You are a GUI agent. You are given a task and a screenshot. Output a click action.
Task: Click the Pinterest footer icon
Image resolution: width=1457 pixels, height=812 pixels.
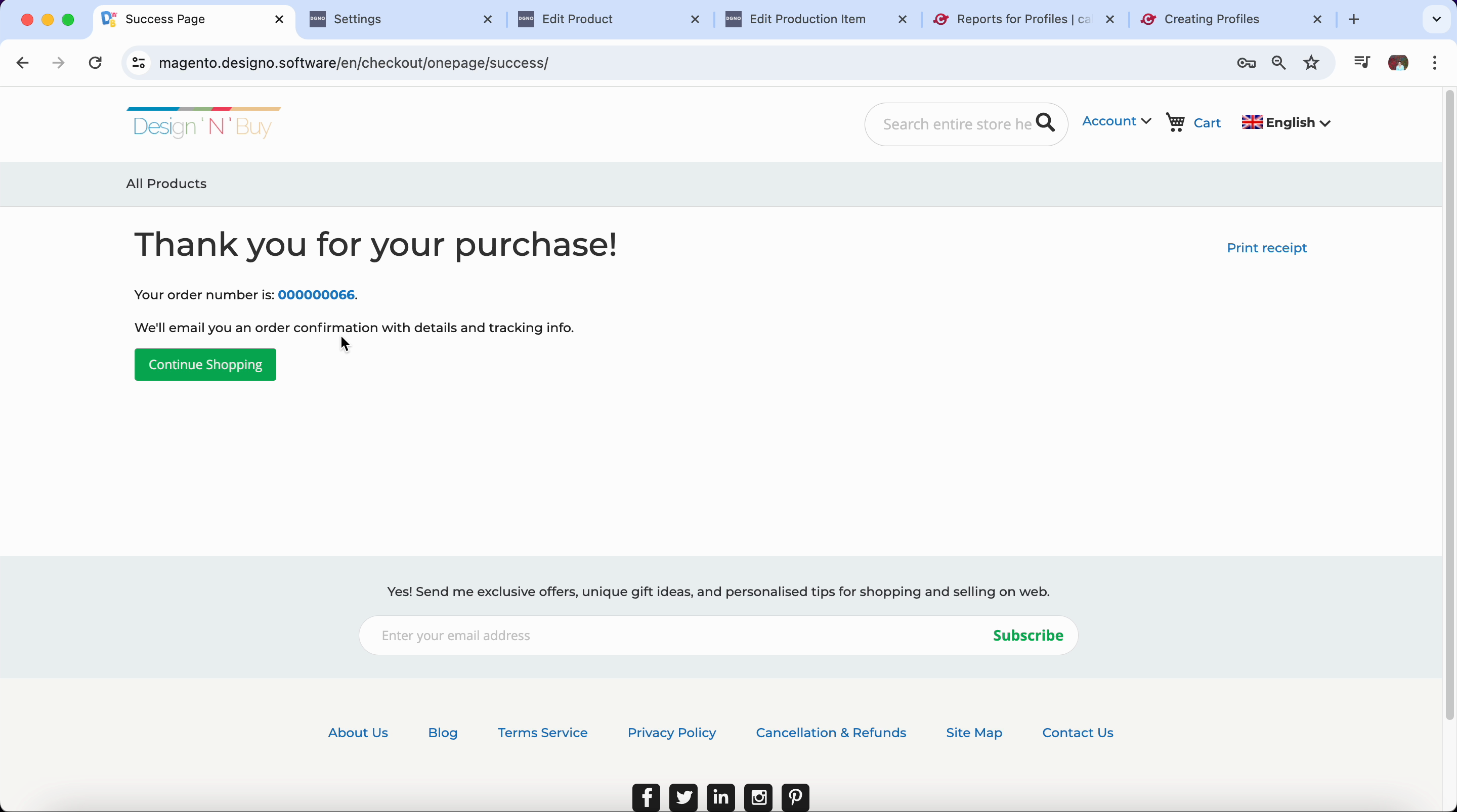795,797
